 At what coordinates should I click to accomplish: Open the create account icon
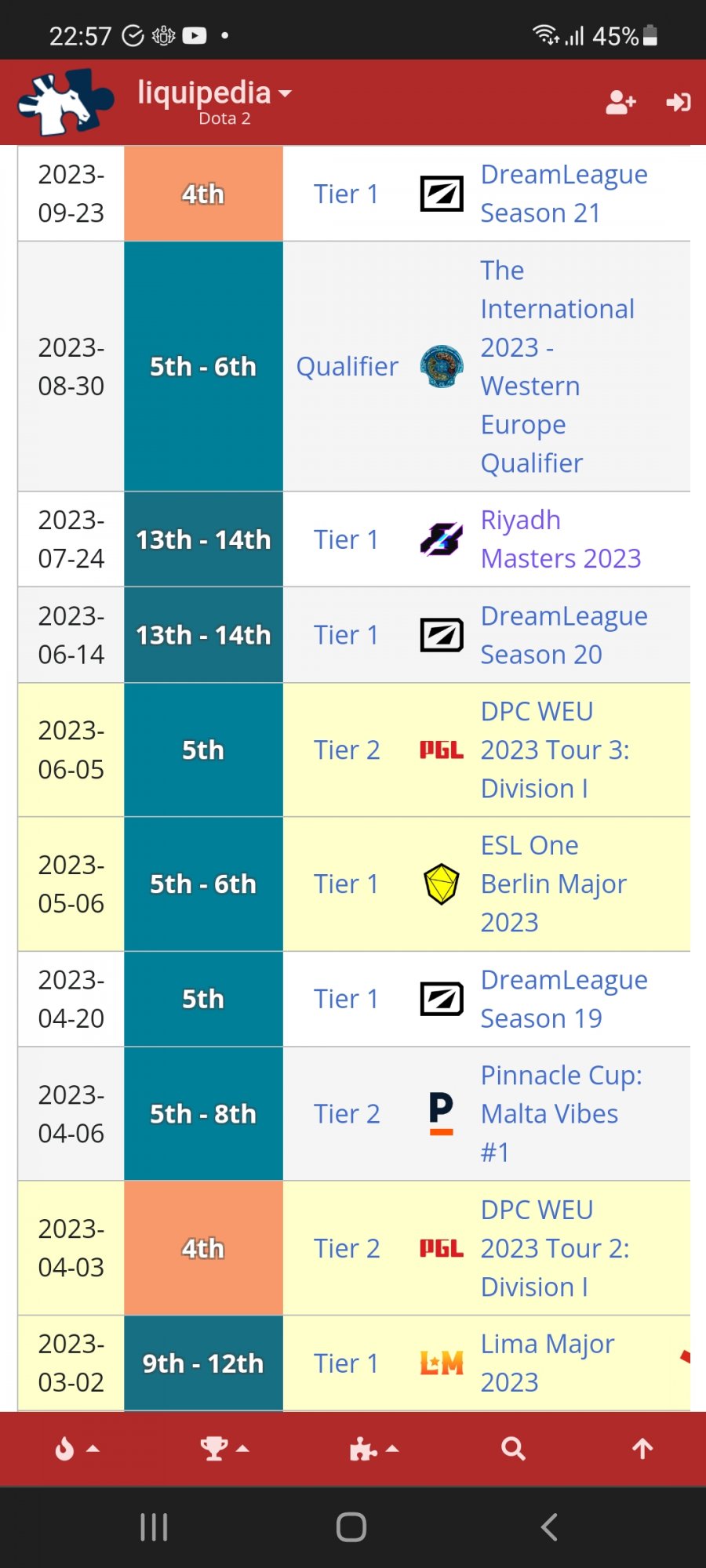[620, 102]
